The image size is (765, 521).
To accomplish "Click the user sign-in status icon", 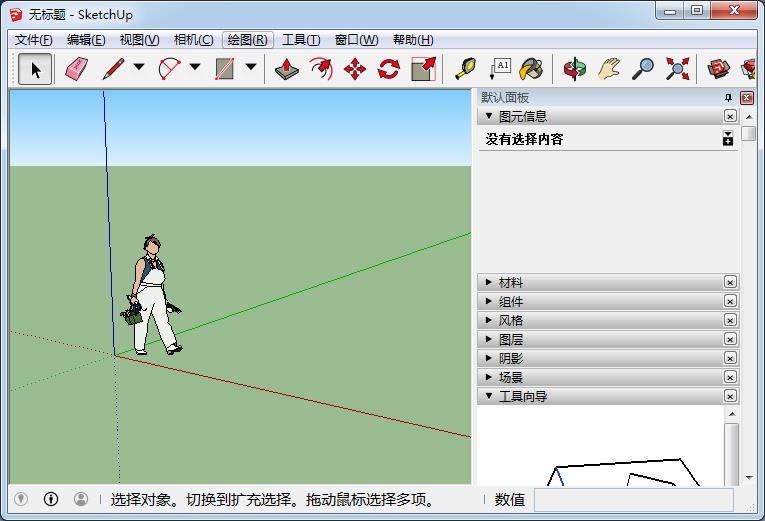I will 81,499.
